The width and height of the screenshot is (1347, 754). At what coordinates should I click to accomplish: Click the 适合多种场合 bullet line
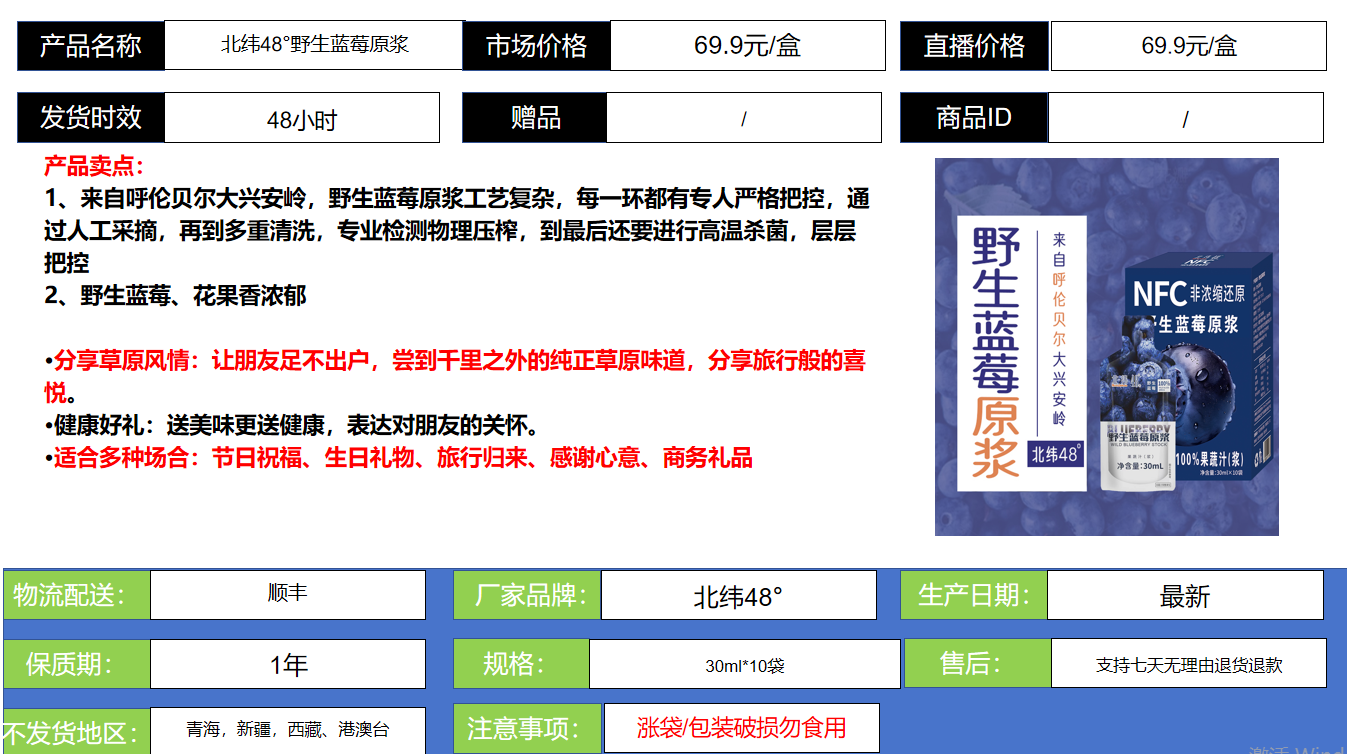click(402, 458)
